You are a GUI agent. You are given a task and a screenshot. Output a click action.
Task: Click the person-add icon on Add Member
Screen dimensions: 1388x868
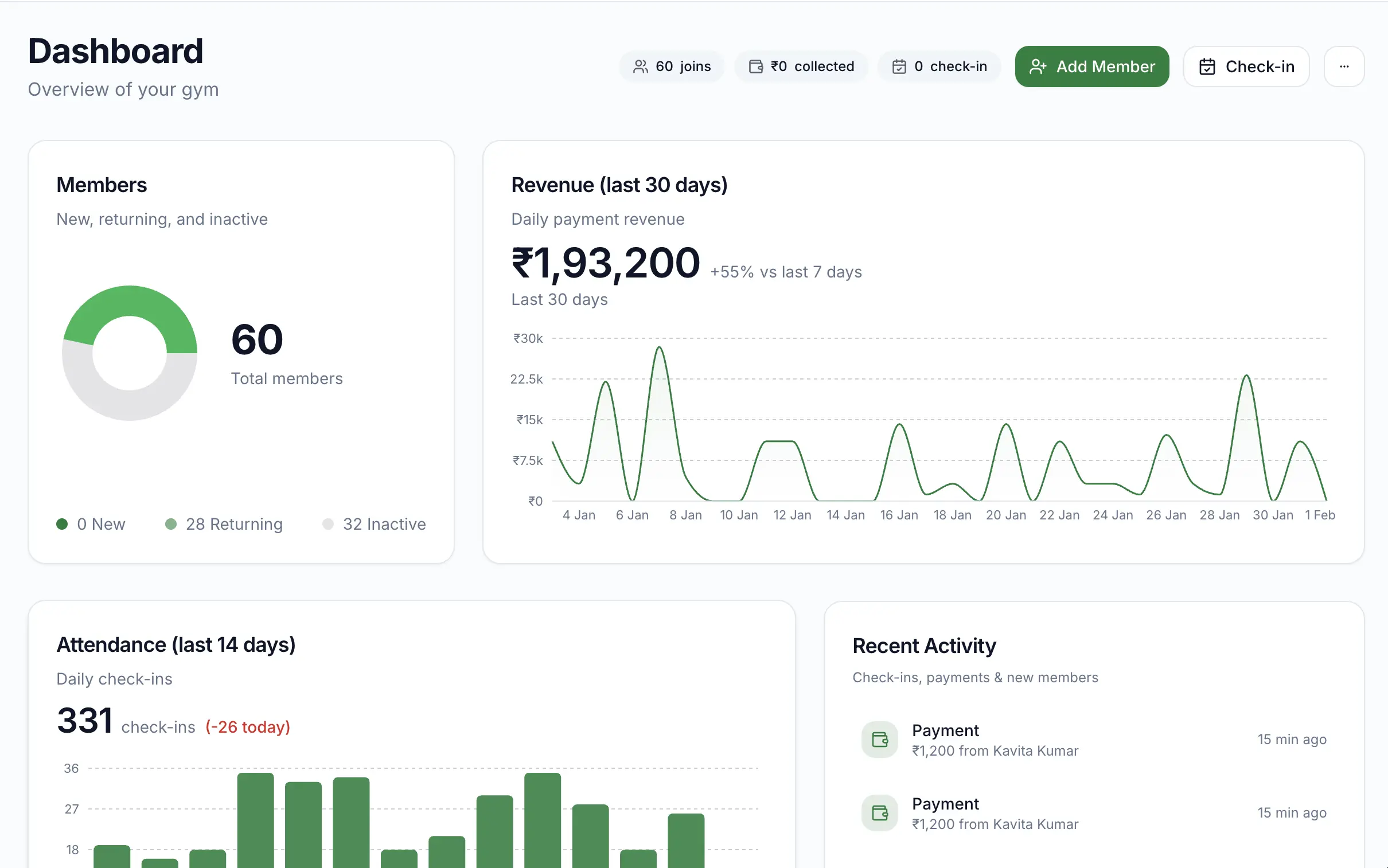coord(1039,66)
